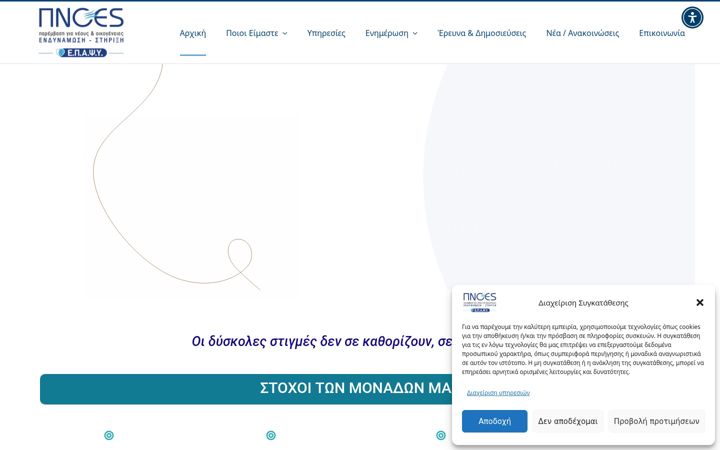The image size is (720, 450).
Task: Accept cookies with Αποδοχή button
Action: (x=495, y=421)
